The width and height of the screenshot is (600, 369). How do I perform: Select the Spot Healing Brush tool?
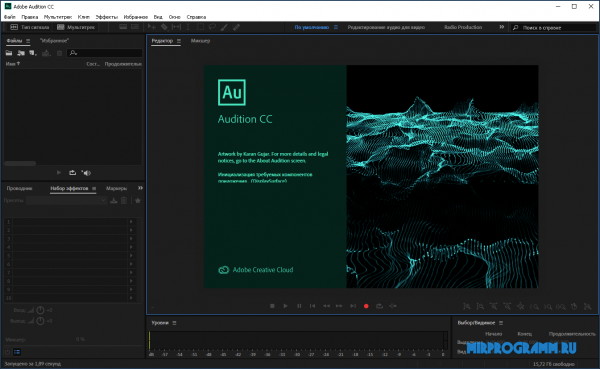coord(236,27)
